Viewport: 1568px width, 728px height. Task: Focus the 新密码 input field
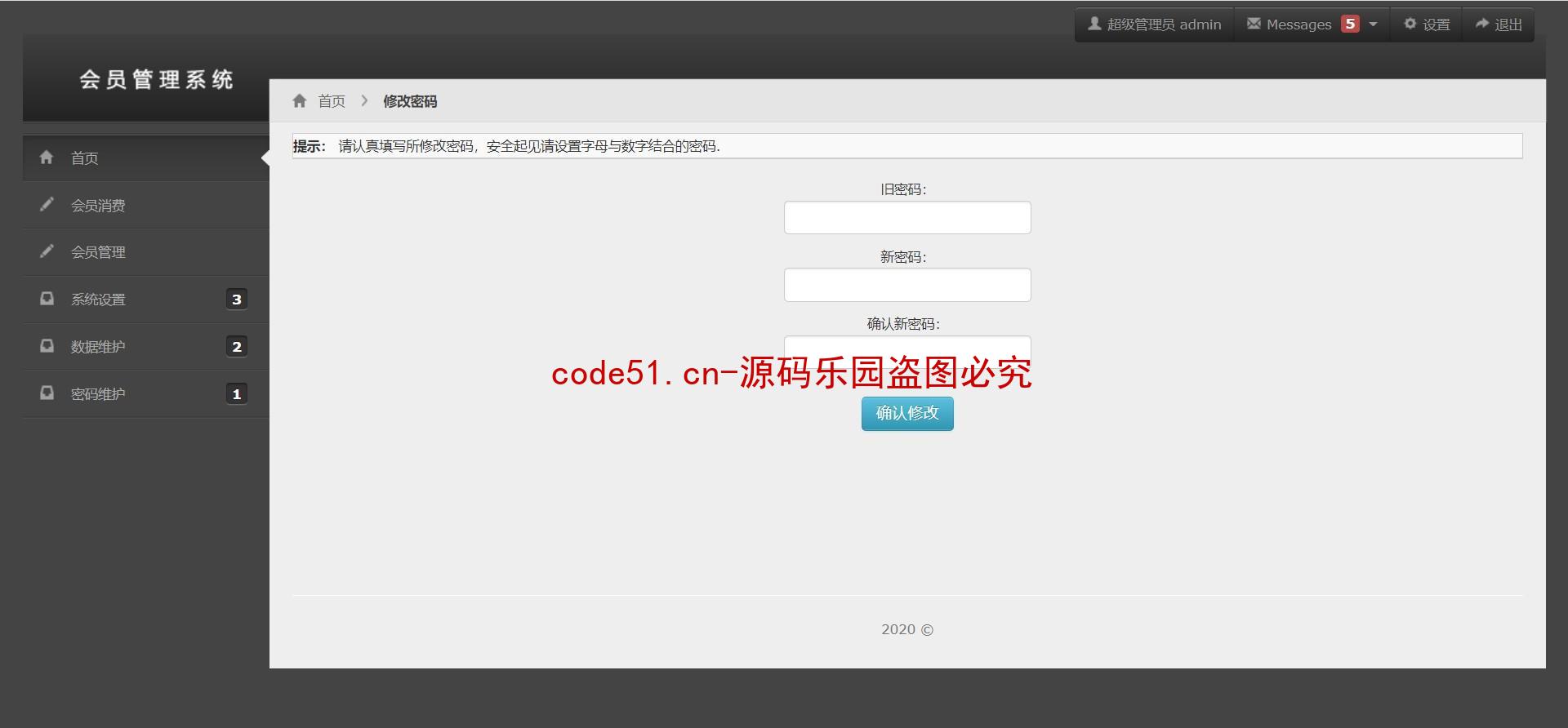907,285
